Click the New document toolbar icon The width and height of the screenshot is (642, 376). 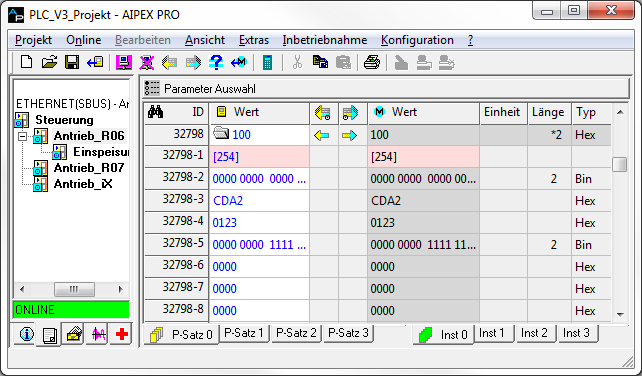tap(27, 63)
